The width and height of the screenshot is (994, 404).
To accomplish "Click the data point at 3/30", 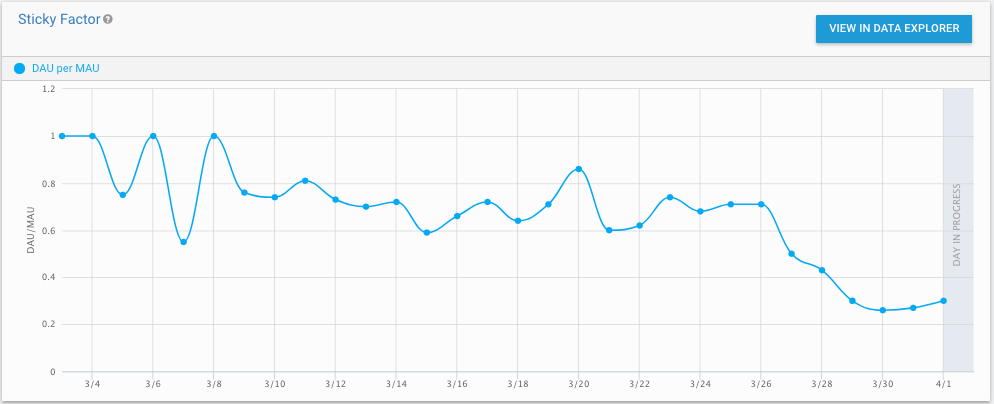I will tap(883, 310).
